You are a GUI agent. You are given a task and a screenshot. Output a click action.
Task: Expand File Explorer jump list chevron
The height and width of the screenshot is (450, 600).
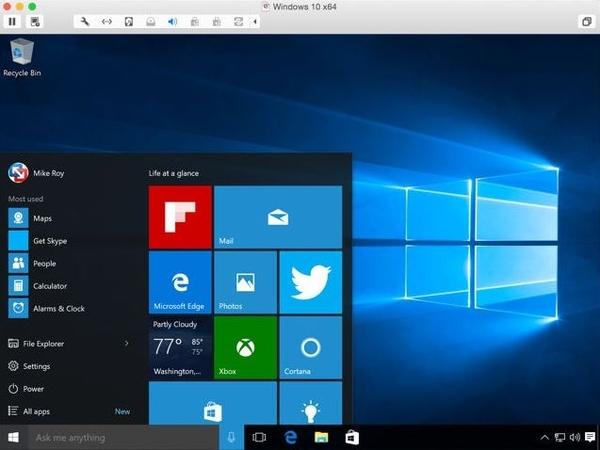(x=126, y=343)
